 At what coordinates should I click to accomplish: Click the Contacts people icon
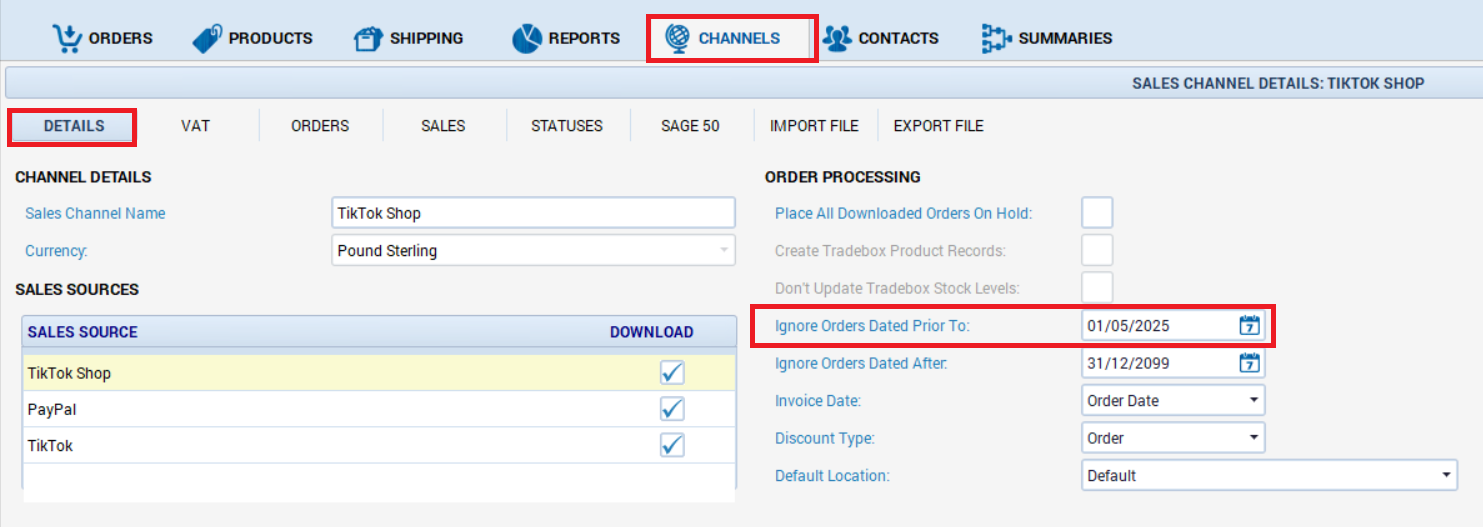(x=836, y=38)
